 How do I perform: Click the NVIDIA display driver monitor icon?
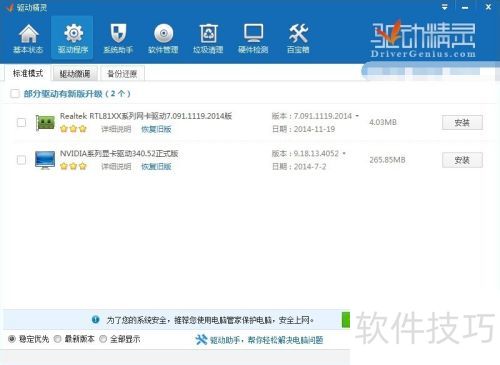(x=45, y=160)
